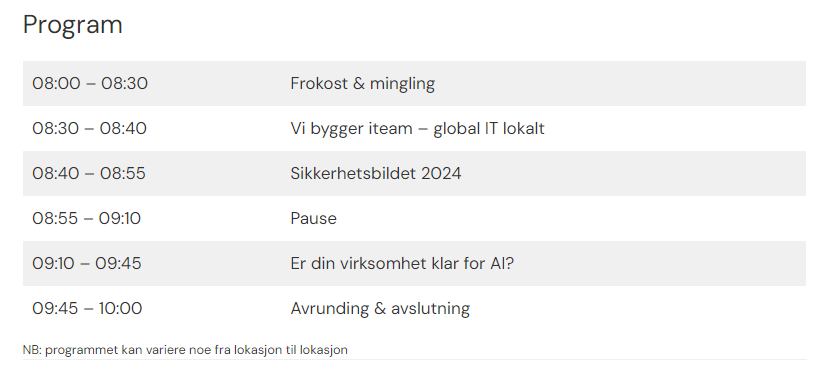Viewport: 822px width, 382px height.
Task: Click the Program heading
Action: (x=72, y=25)
